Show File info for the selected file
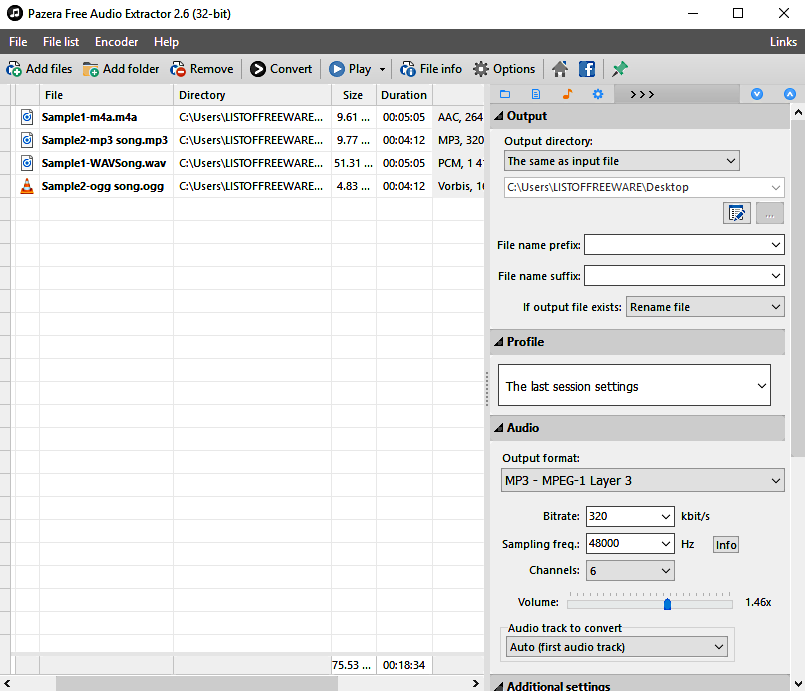 (x=431, y=69)
